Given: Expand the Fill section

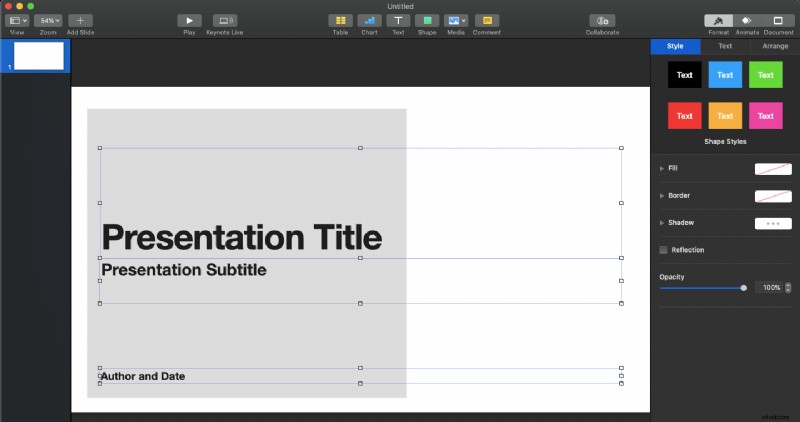Looking at the screenshot, I should [x=662, y=168].
